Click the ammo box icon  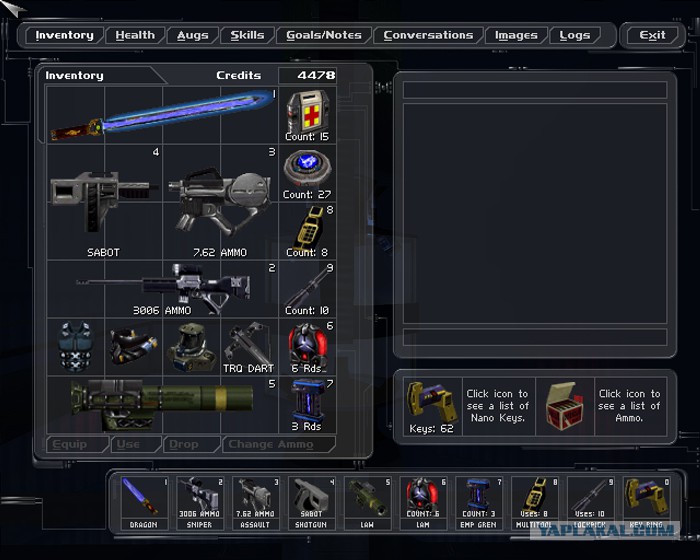[565, 406]
